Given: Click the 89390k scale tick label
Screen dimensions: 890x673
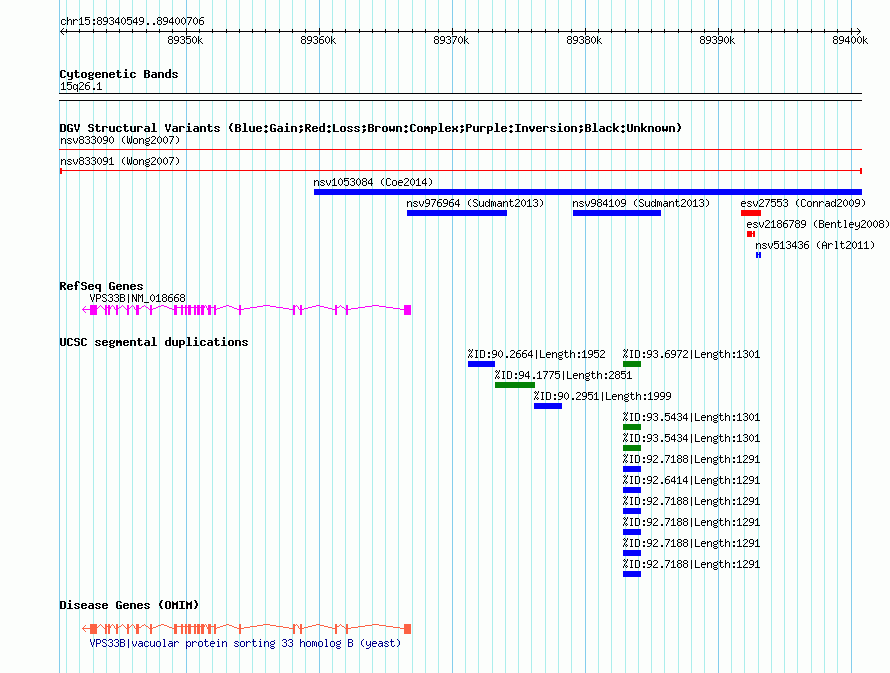Looking at the screenshot, I should [717, 40].
